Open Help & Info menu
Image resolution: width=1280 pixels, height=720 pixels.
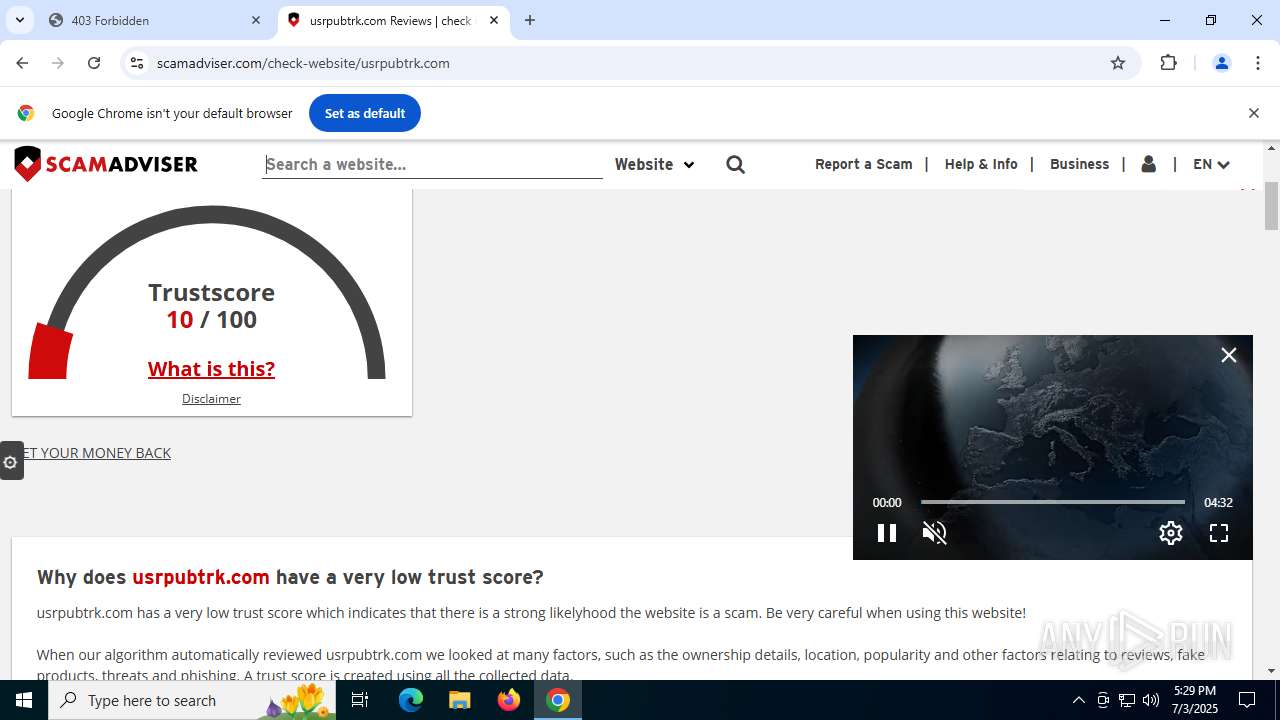click(981, 164)
